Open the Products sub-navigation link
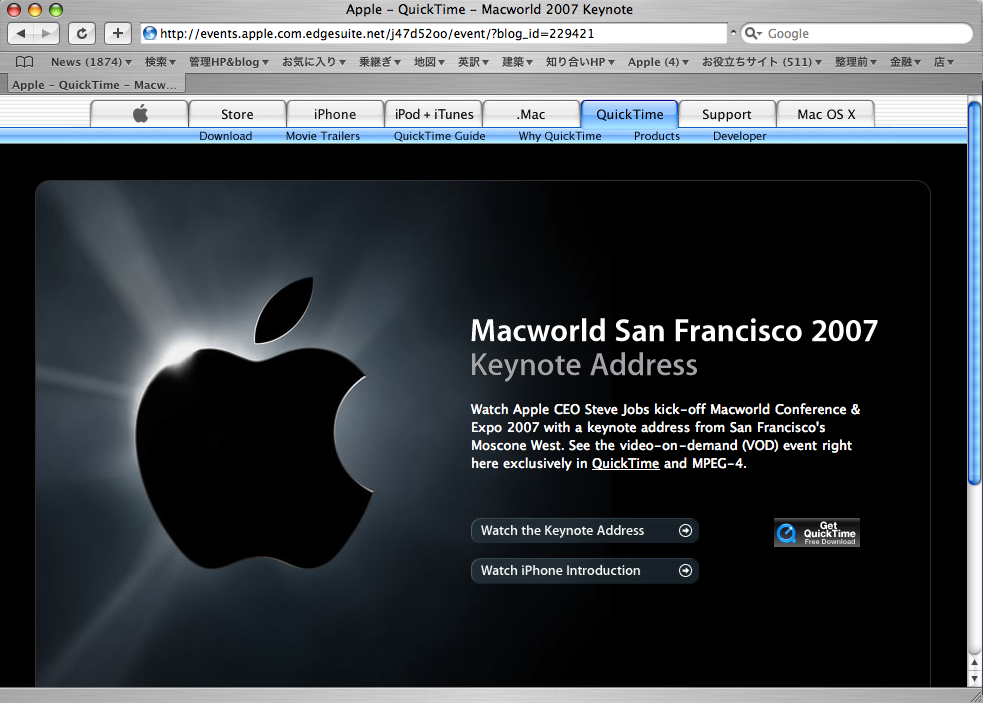This screenshot has width=983, height=703. (656, 135)
